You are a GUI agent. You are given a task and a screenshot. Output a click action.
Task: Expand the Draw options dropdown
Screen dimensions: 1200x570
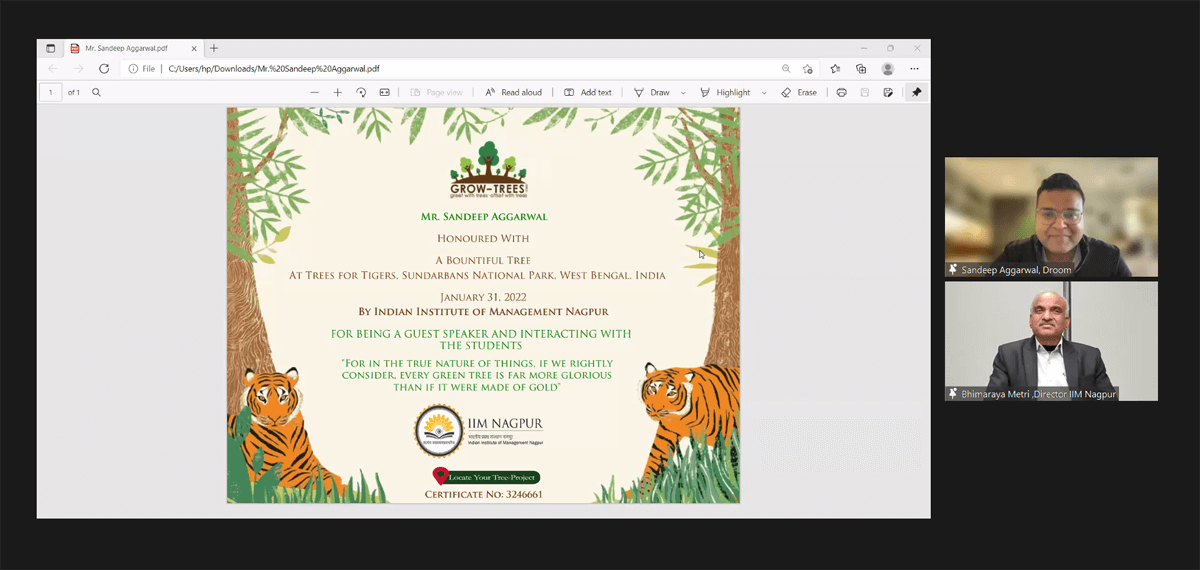[683, 92]
